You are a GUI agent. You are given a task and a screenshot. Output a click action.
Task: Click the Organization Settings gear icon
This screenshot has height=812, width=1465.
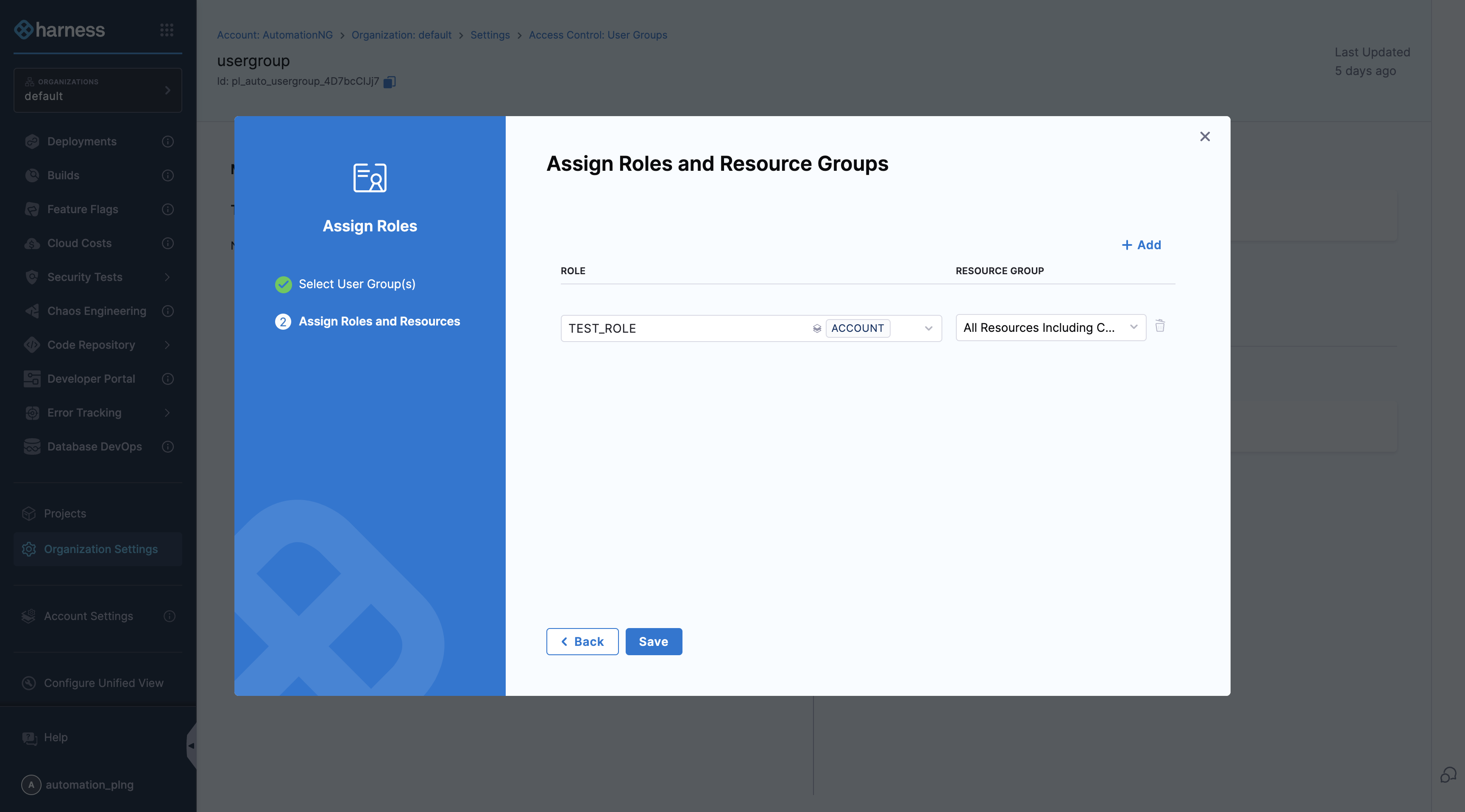pos(29,549)
